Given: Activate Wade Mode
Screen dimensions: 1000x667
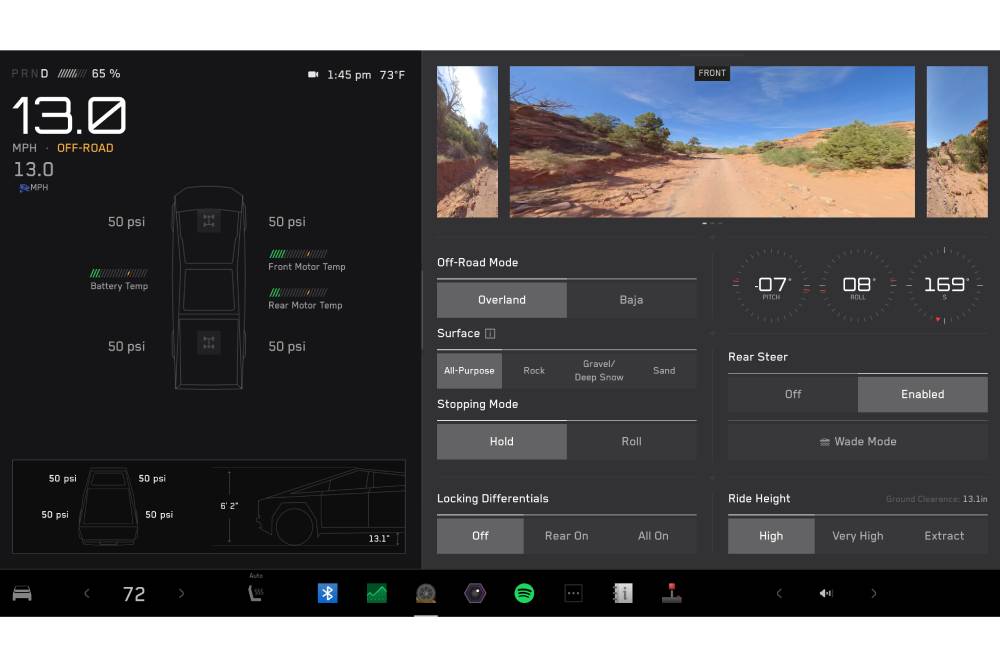Looking at the screenshot, I should [857, 441].
